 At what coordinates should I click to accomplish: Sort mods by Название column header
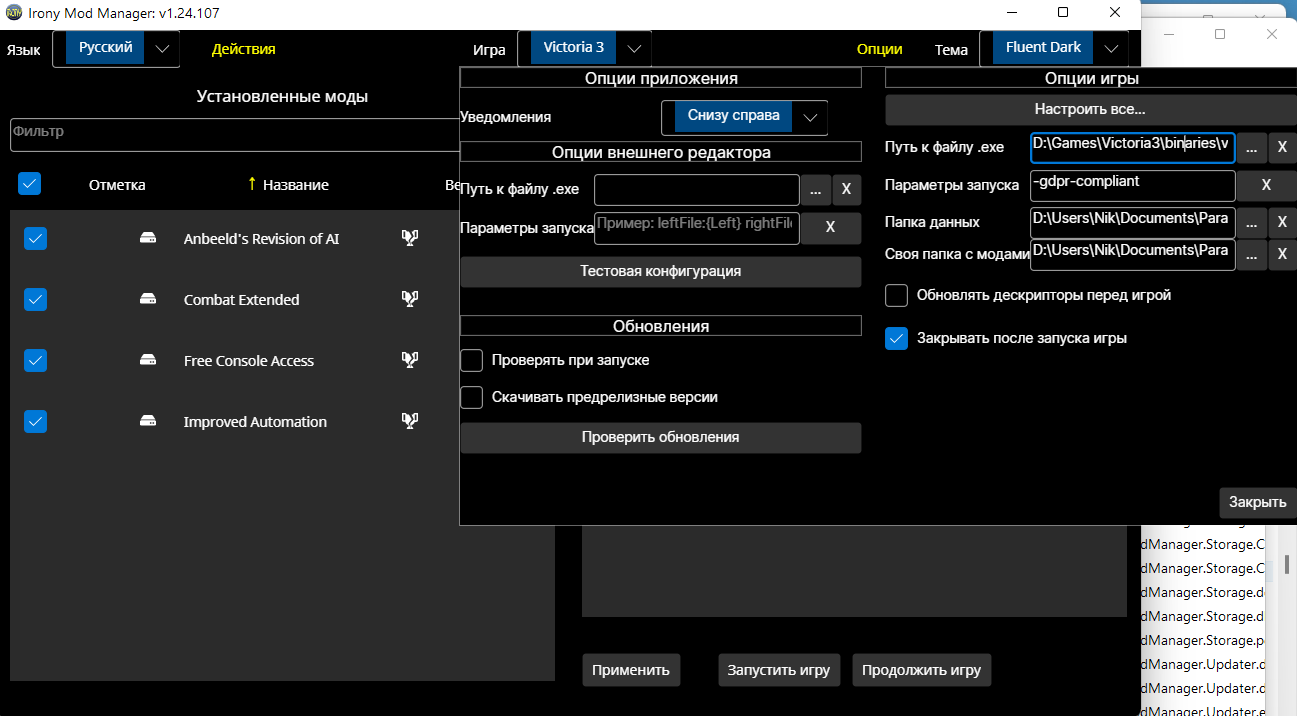(x=295, y=184)
